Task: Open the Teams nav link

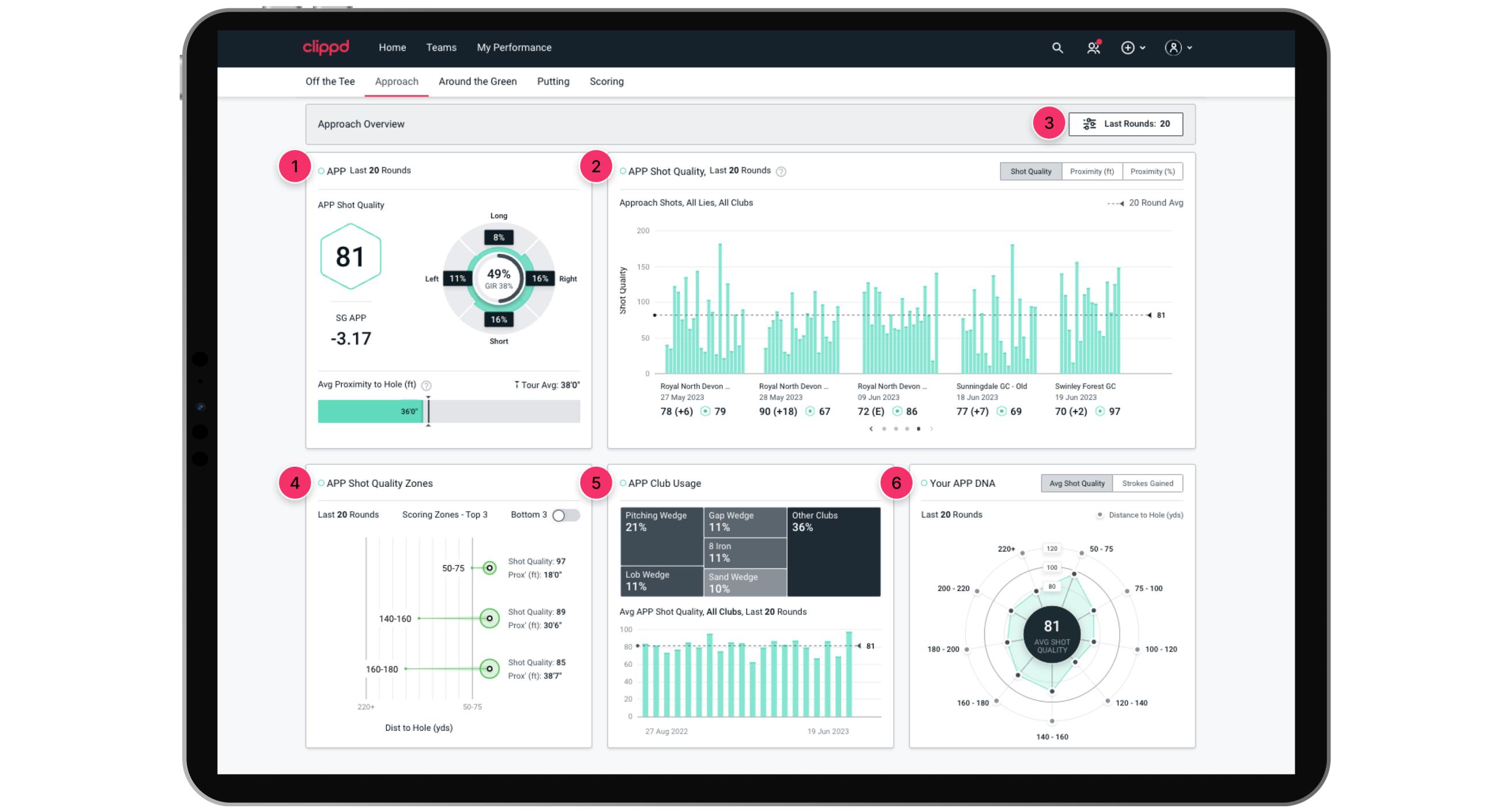Action: 441,47
